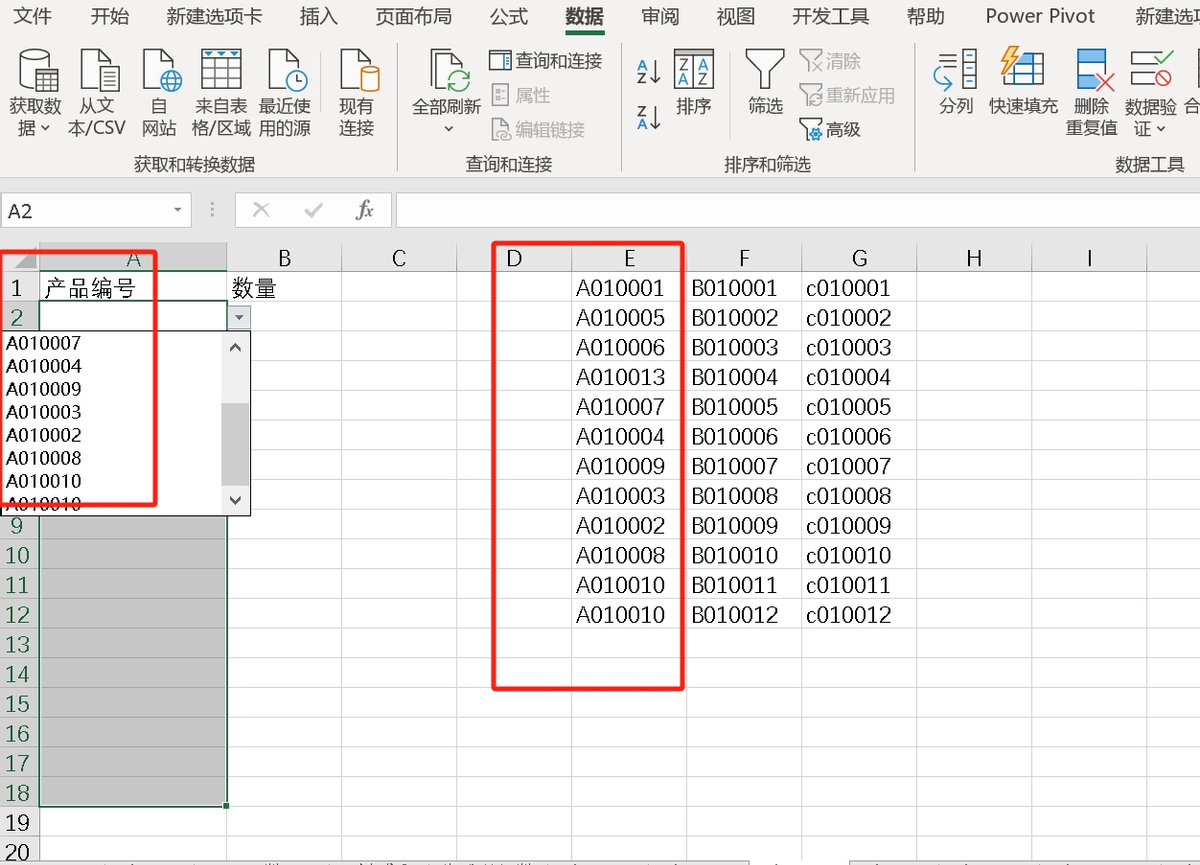Screen dimensions: 1200x865
Task: Click cell E1 with A010001
Action: coord(629,288)
